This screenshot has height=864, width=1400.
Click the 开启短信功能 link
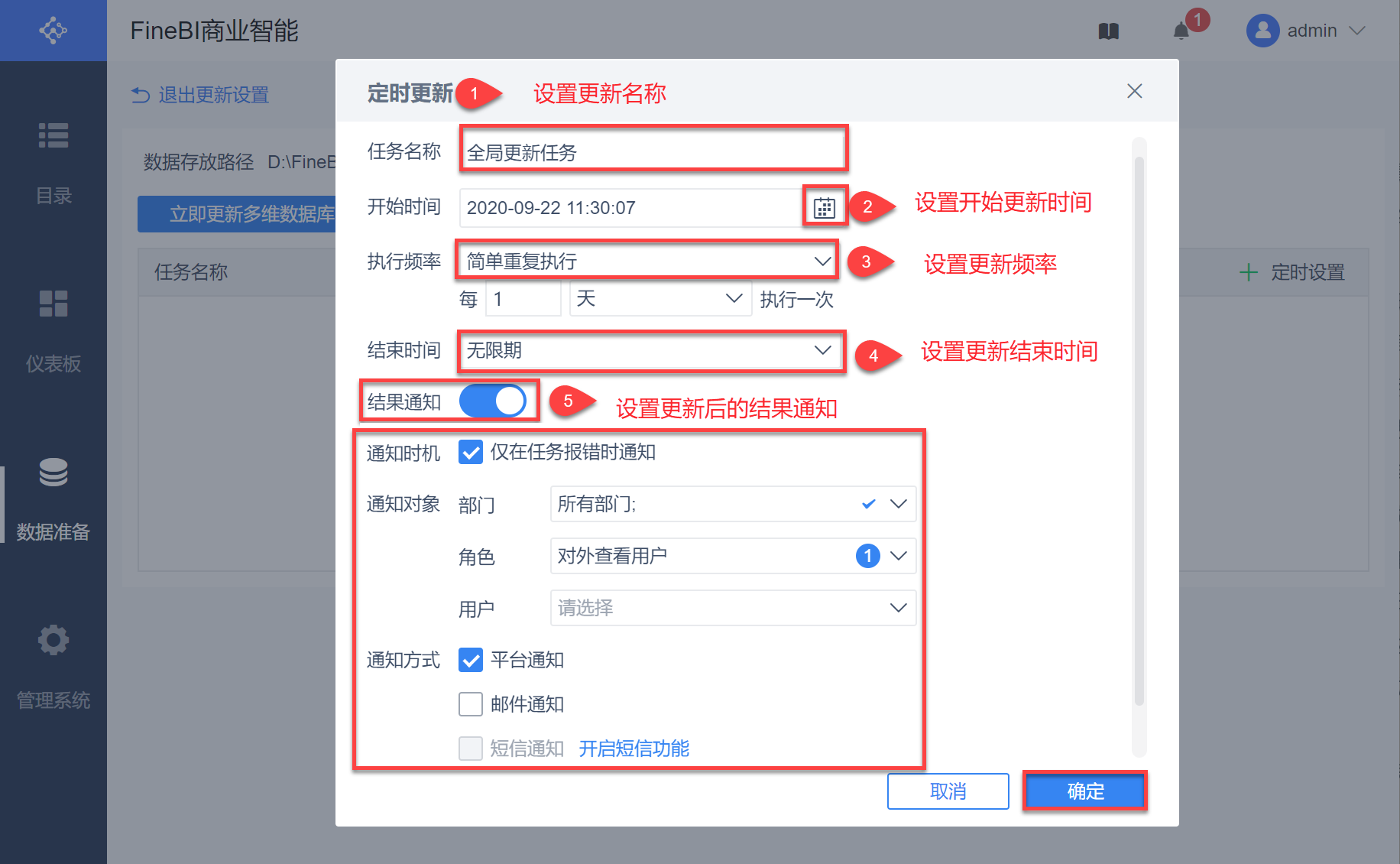click(x=634, y=749)
